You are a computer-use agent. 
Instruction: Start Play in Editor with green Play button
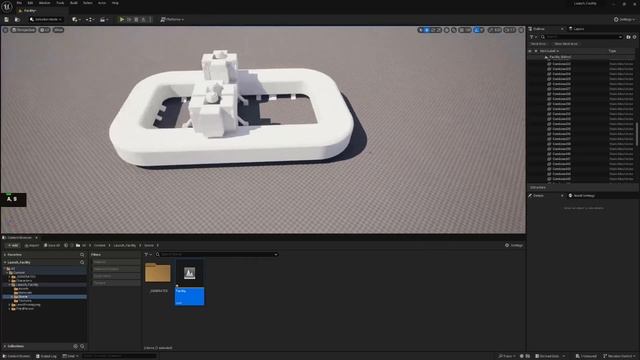[x=122, y=20]
